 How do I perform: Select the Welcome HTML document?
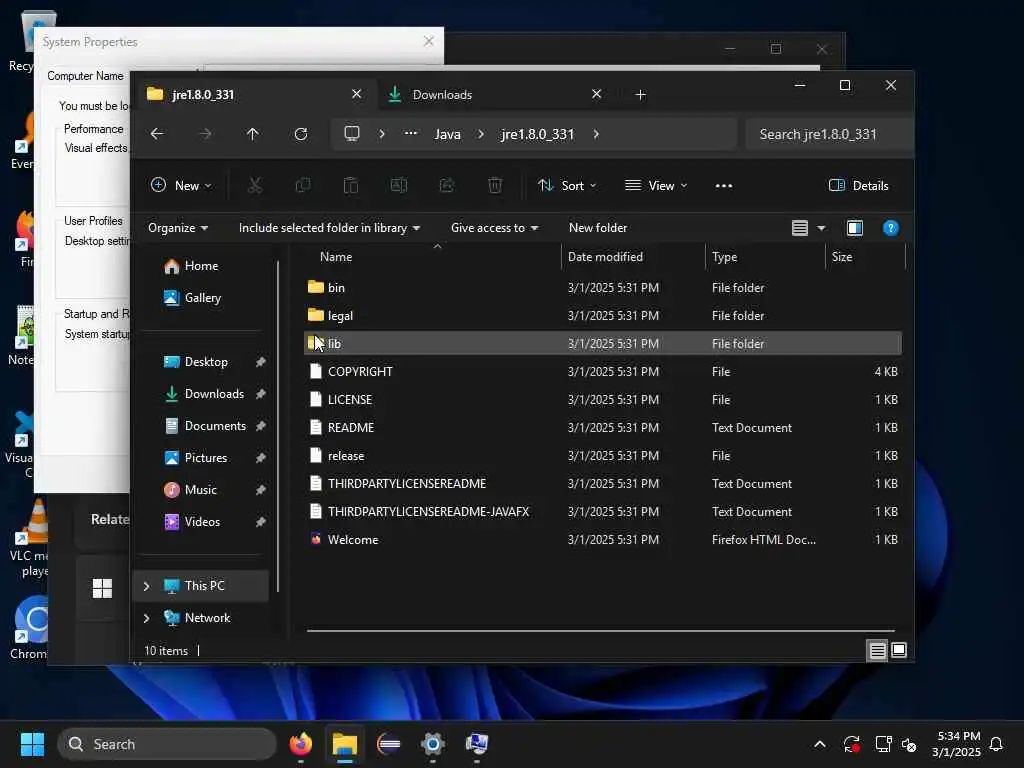point(603,539)
